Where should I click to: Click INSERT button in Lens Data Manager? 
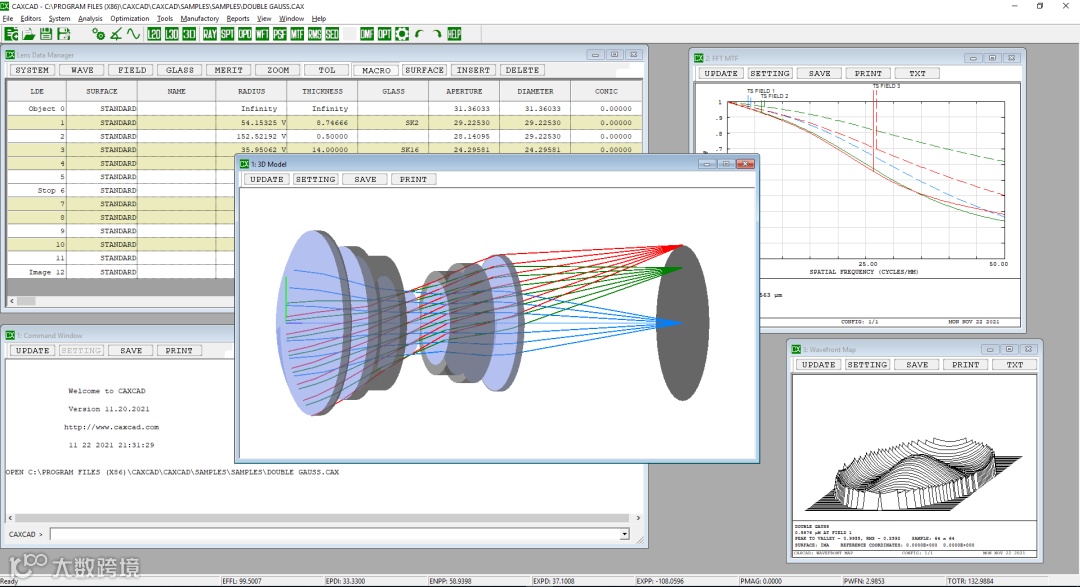(473, 70)
